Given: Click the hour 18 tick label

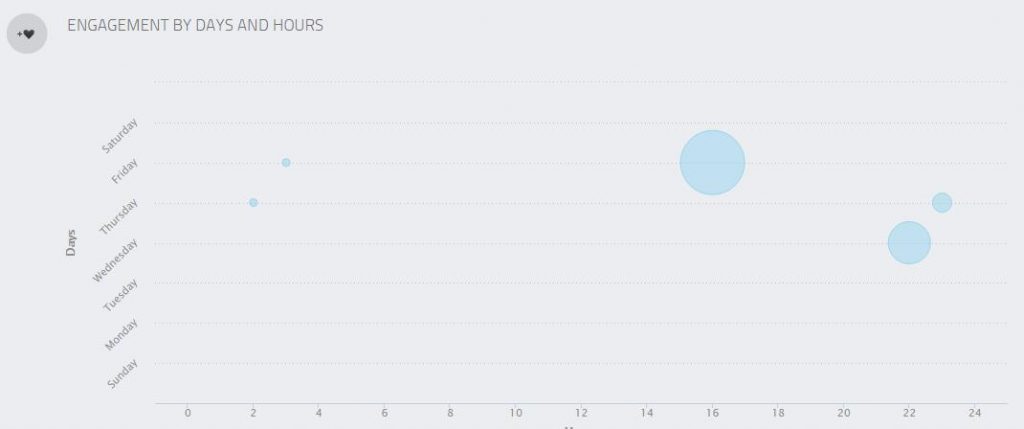Looking at the screenshot, I should pos(778,413).
